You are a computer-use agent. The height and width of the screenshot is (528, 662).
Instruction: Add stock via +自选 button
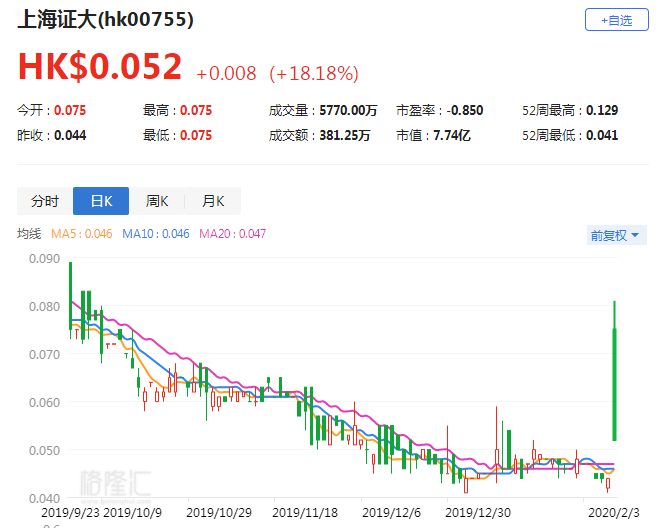tap(616, 20)
